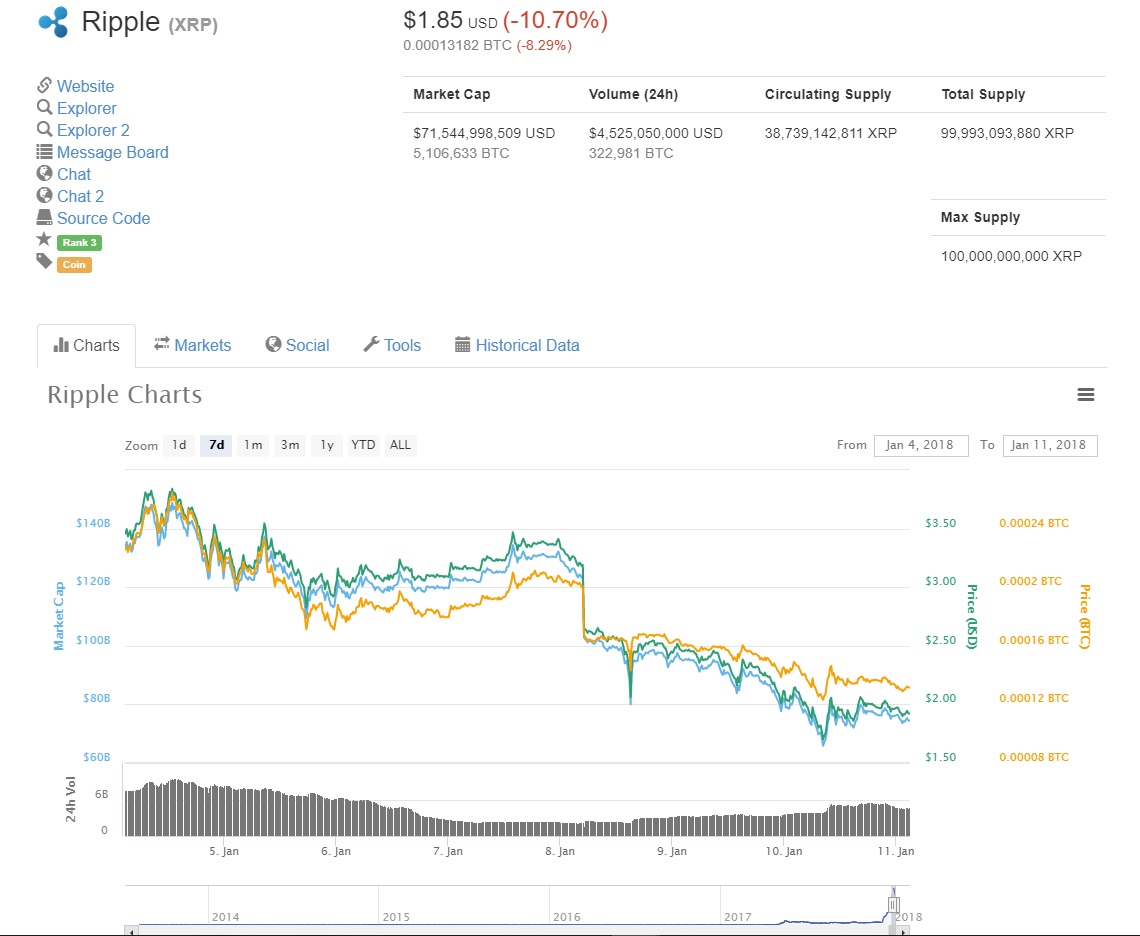Set chart zoom to 7d
Screen dimensions: 1140x936
217,445
